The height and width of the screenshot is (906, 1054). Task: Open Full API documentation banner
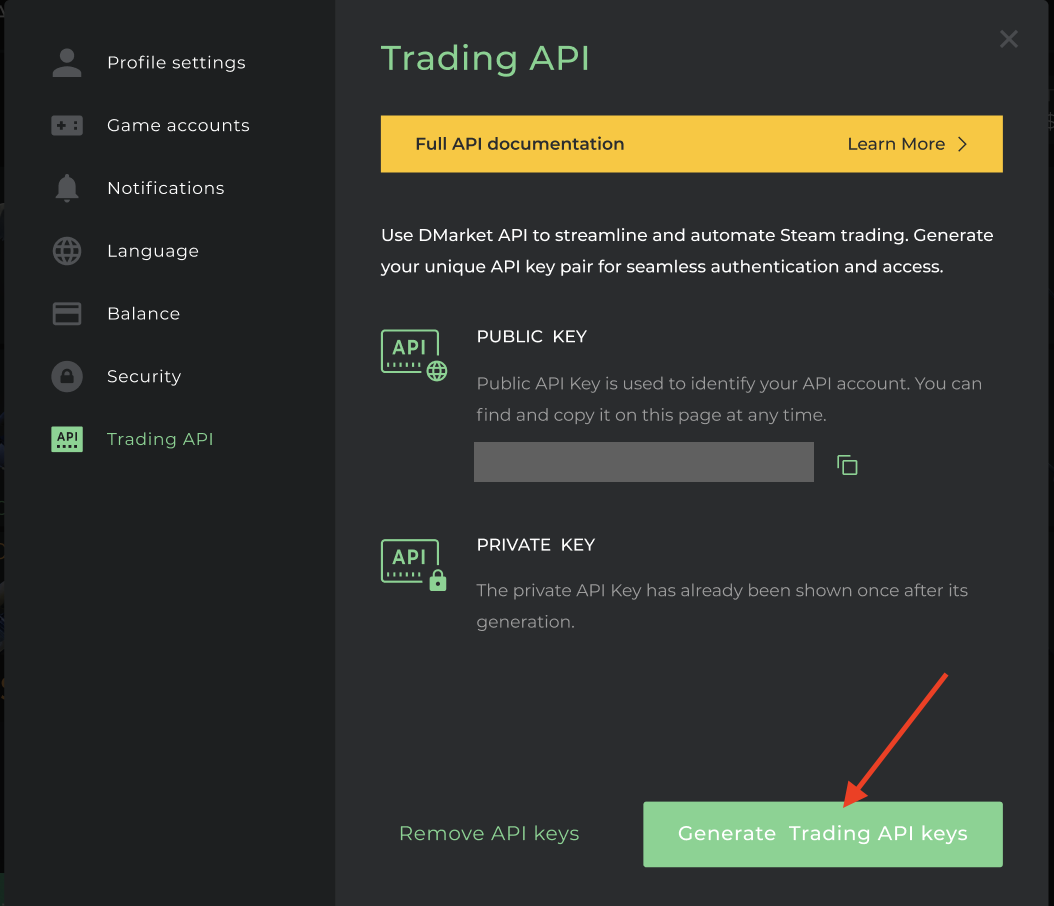pyautogui.click(x=692, y=144)
